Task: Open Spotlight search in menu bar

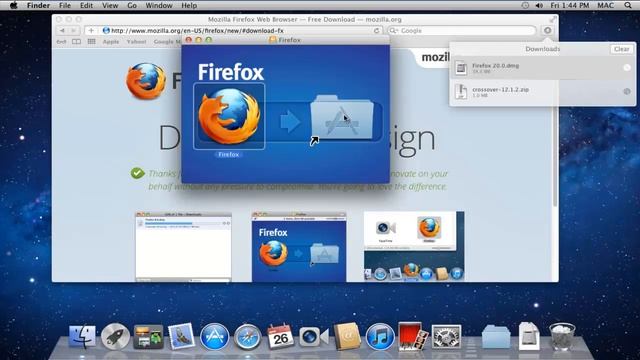Action: [628, 5]
